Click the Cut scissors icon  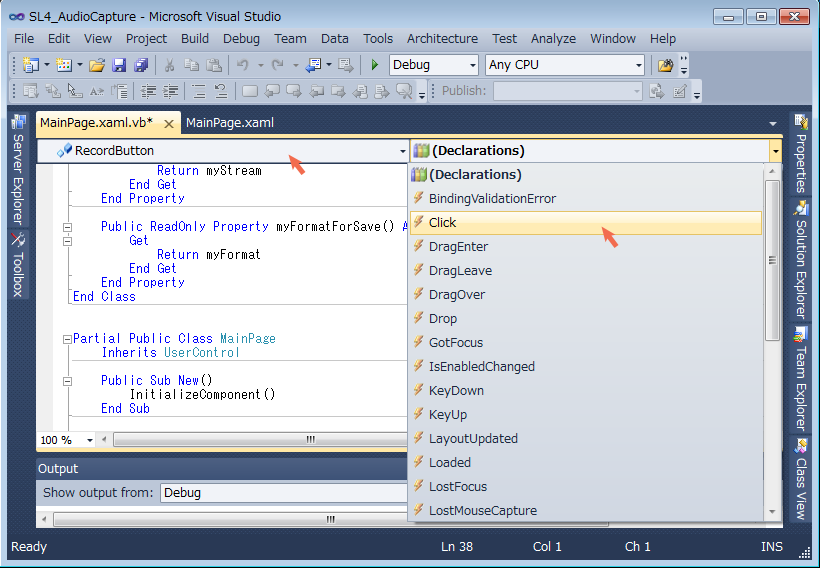[169, 65]
